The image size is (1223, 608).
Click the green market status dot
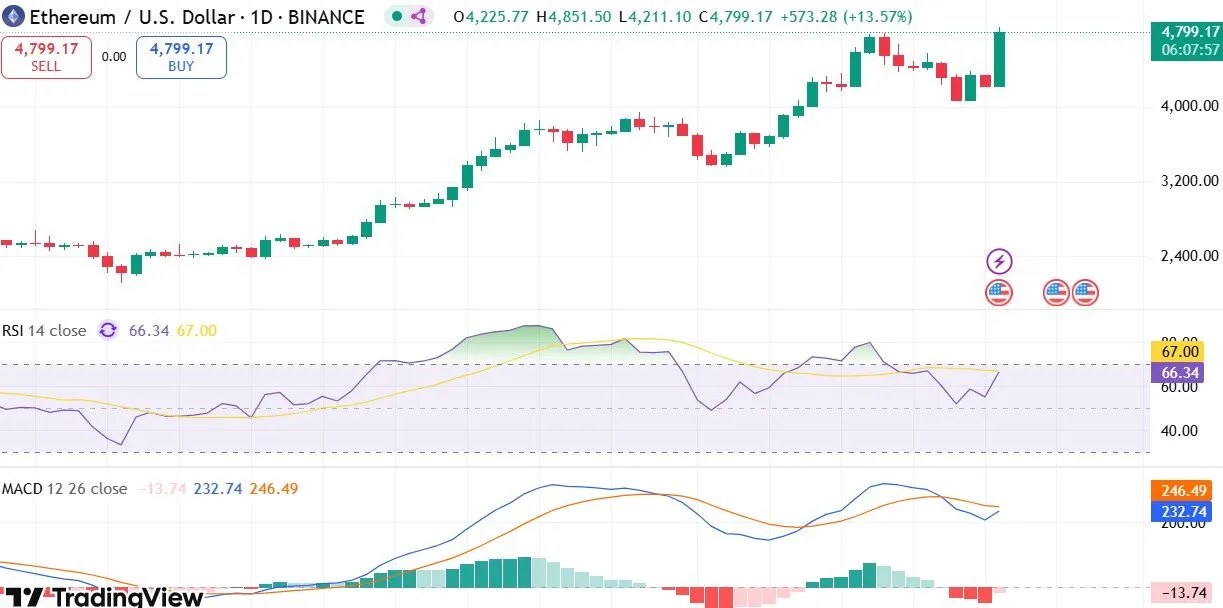pos(396,16)
